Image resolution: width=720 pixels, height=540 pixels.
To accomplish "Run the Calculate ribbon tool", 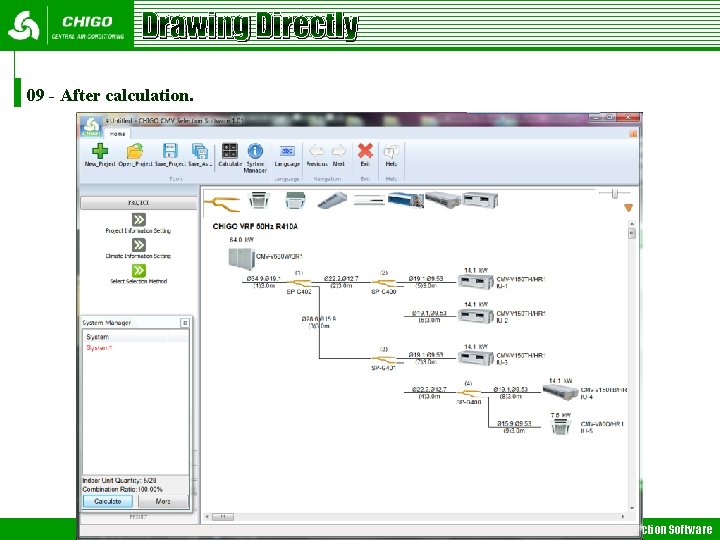I will pos(230,151).
